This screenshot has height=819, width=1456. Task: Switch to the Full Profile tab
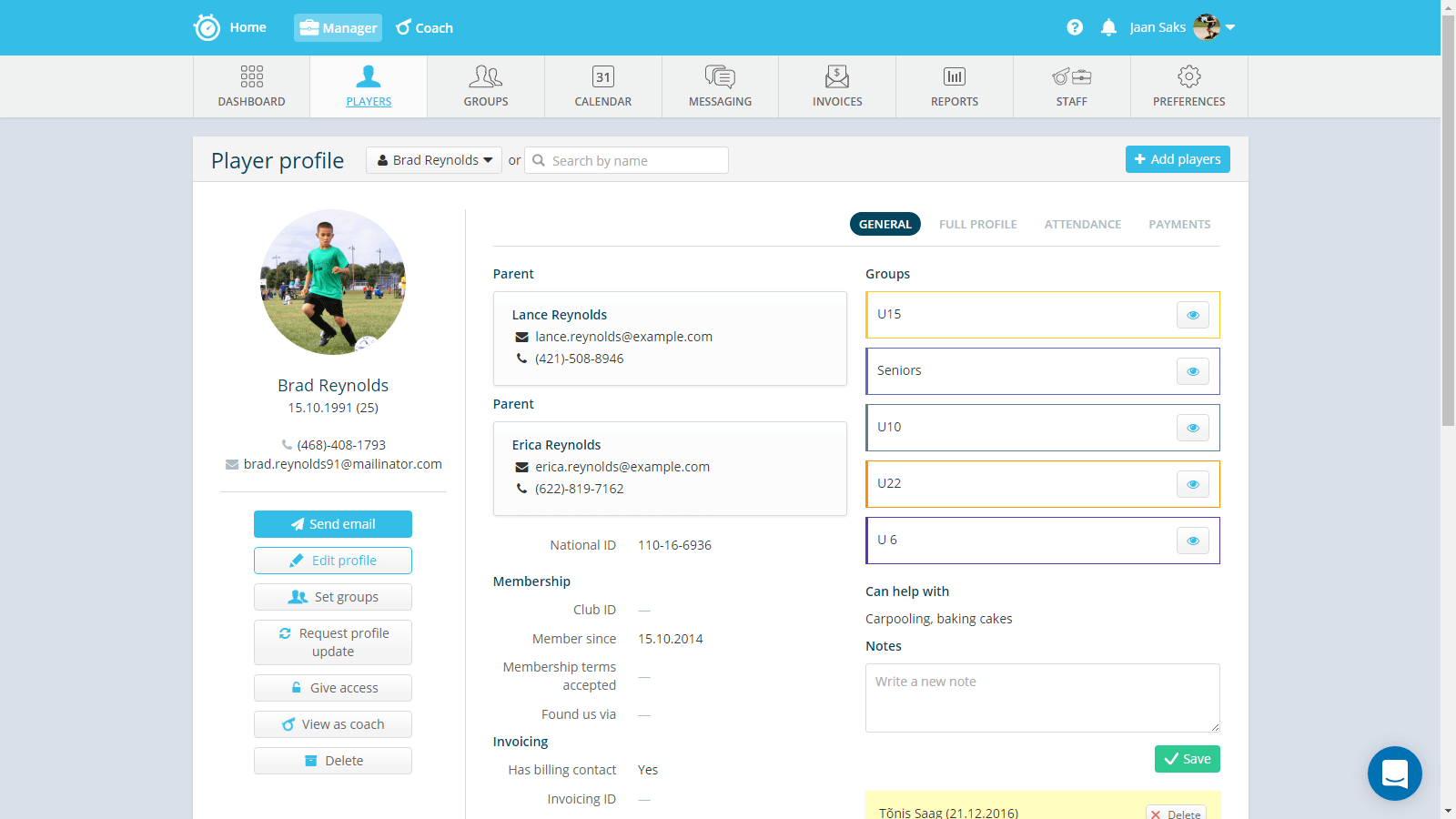[x=977, y=224]
